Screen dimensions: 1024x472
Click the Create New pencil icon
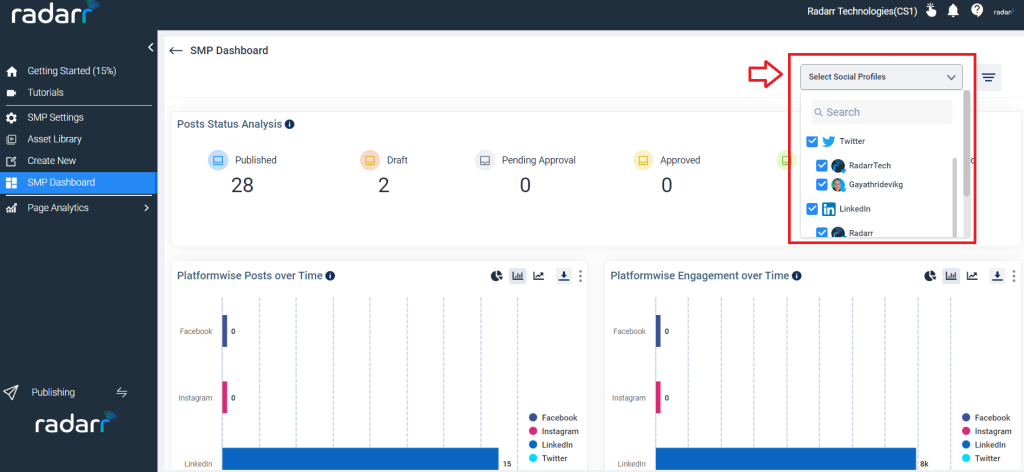click(x=11, y=161)
